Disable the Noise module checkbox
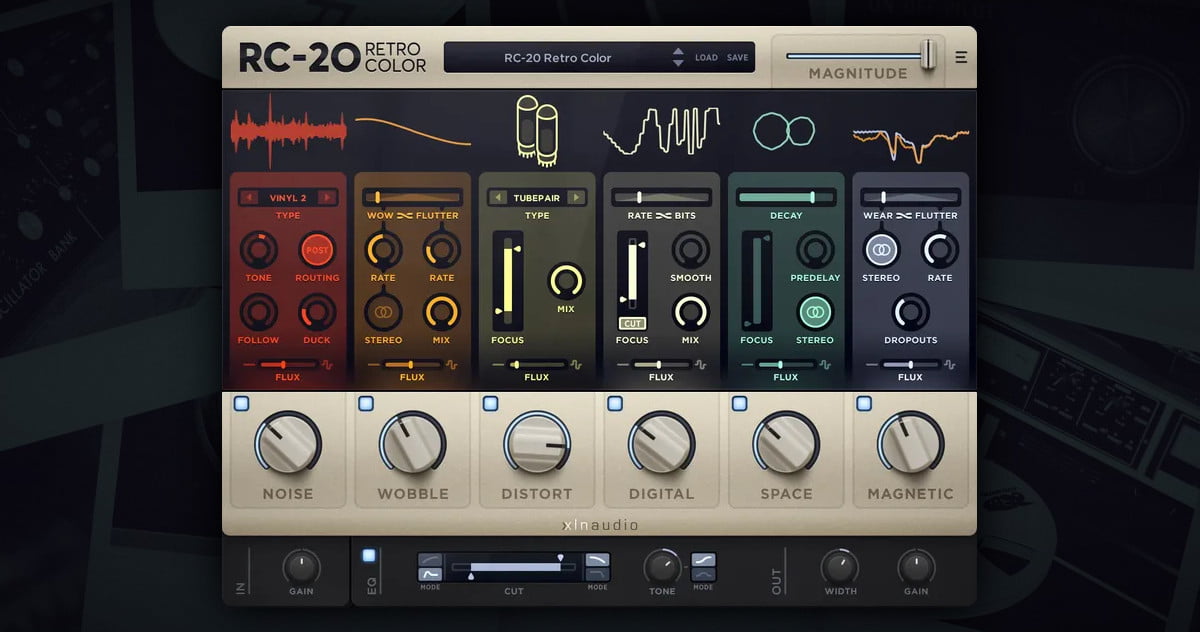Viewport: 1200px width, 632px height. pos(241,404)
